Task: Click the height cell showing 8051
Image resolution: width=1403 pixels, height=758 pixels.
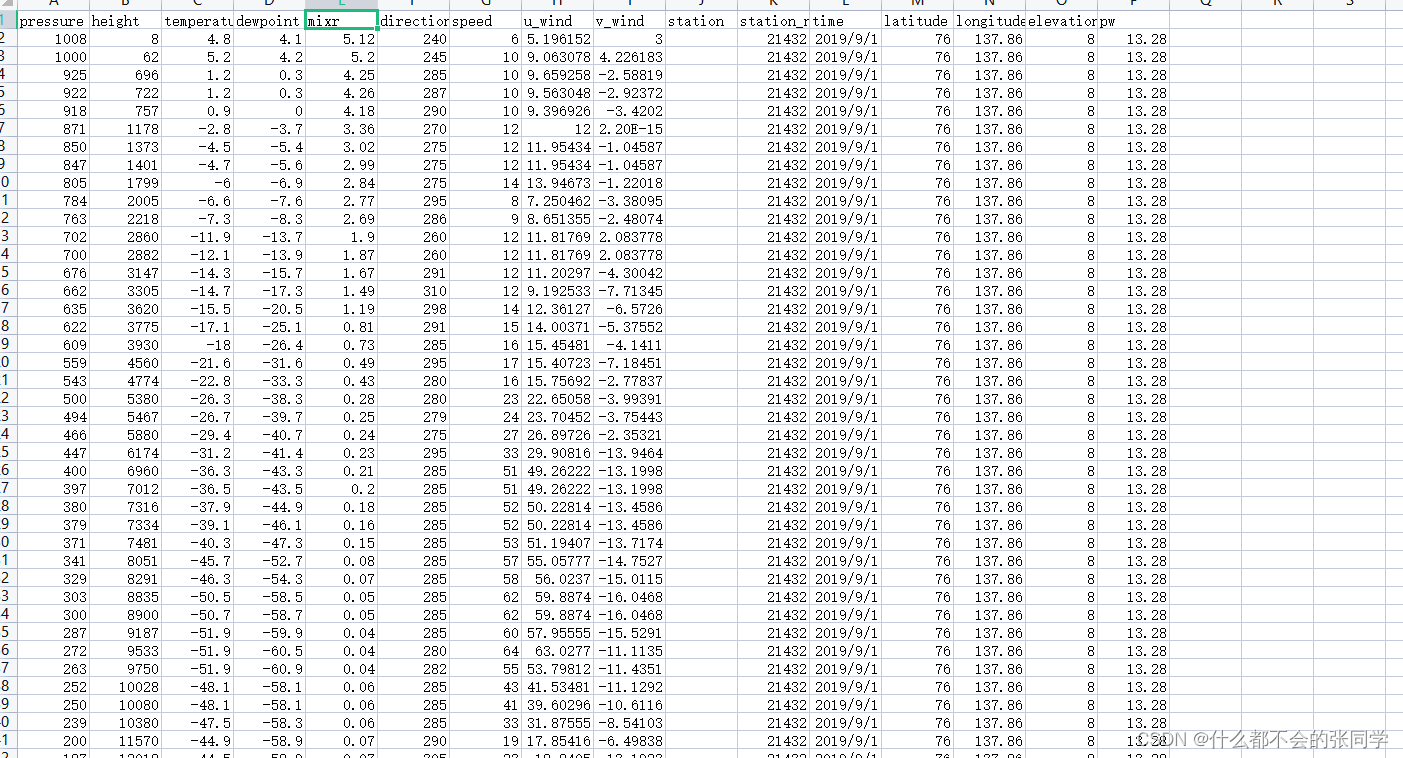Action: coord(125,561)
